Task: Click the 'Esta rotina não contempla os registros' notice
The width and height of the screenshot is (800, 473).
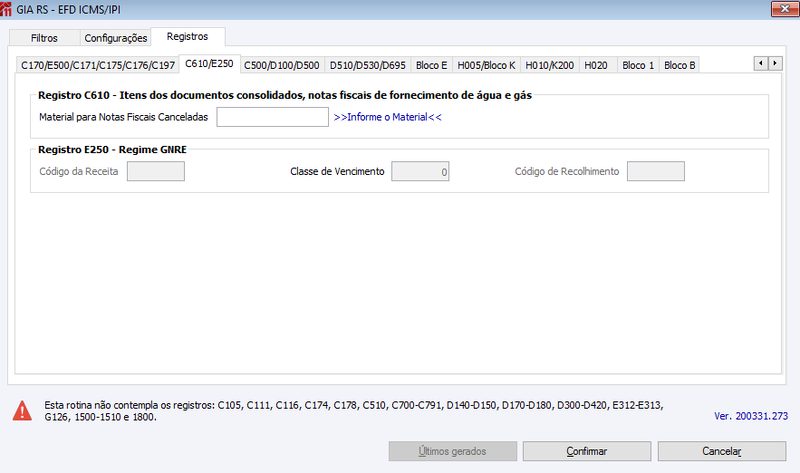Action: [354, 411]
